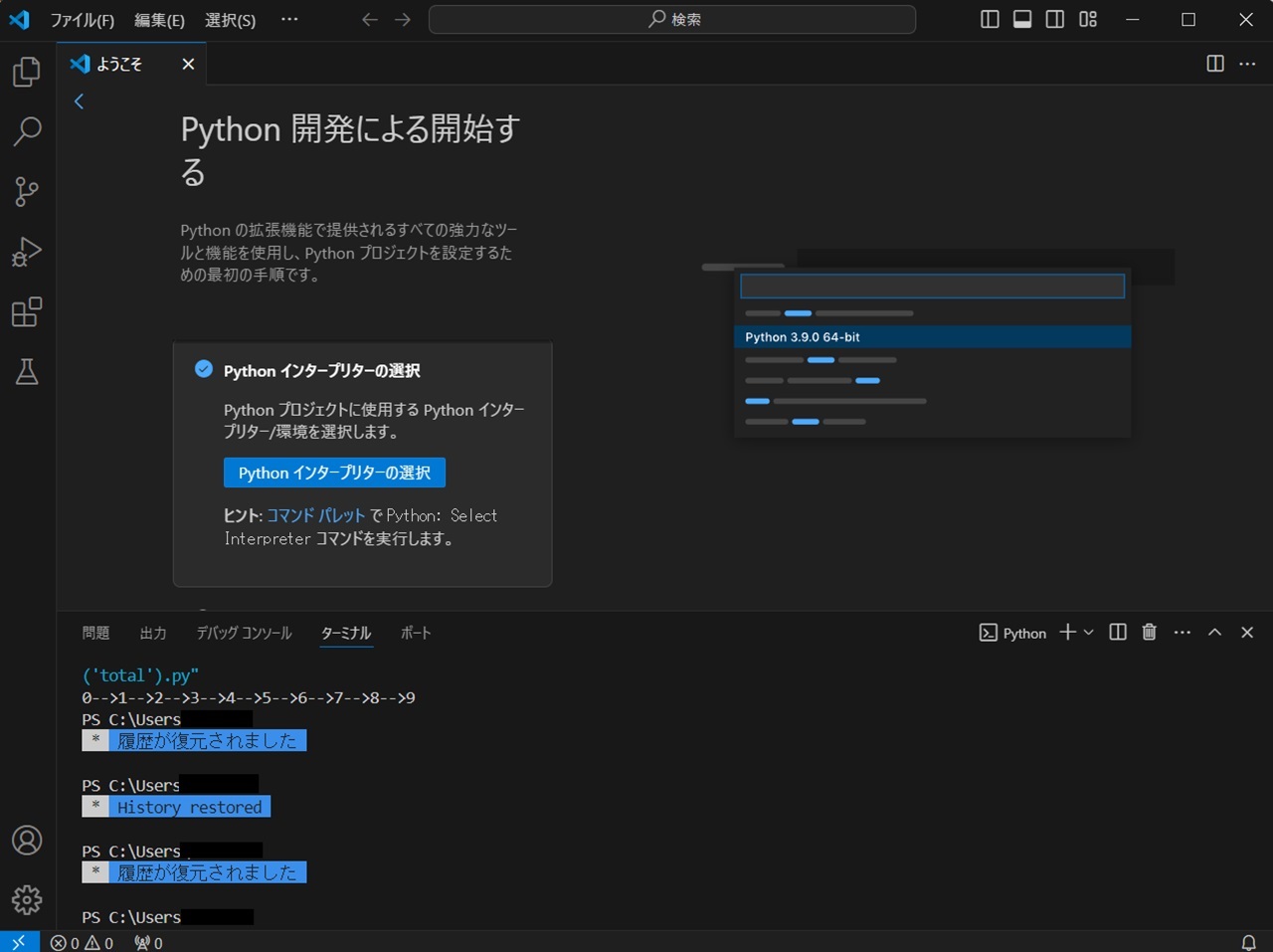Open terminal launch profile dropdown arrow
1273x952 pixels.
point(1088,633)
